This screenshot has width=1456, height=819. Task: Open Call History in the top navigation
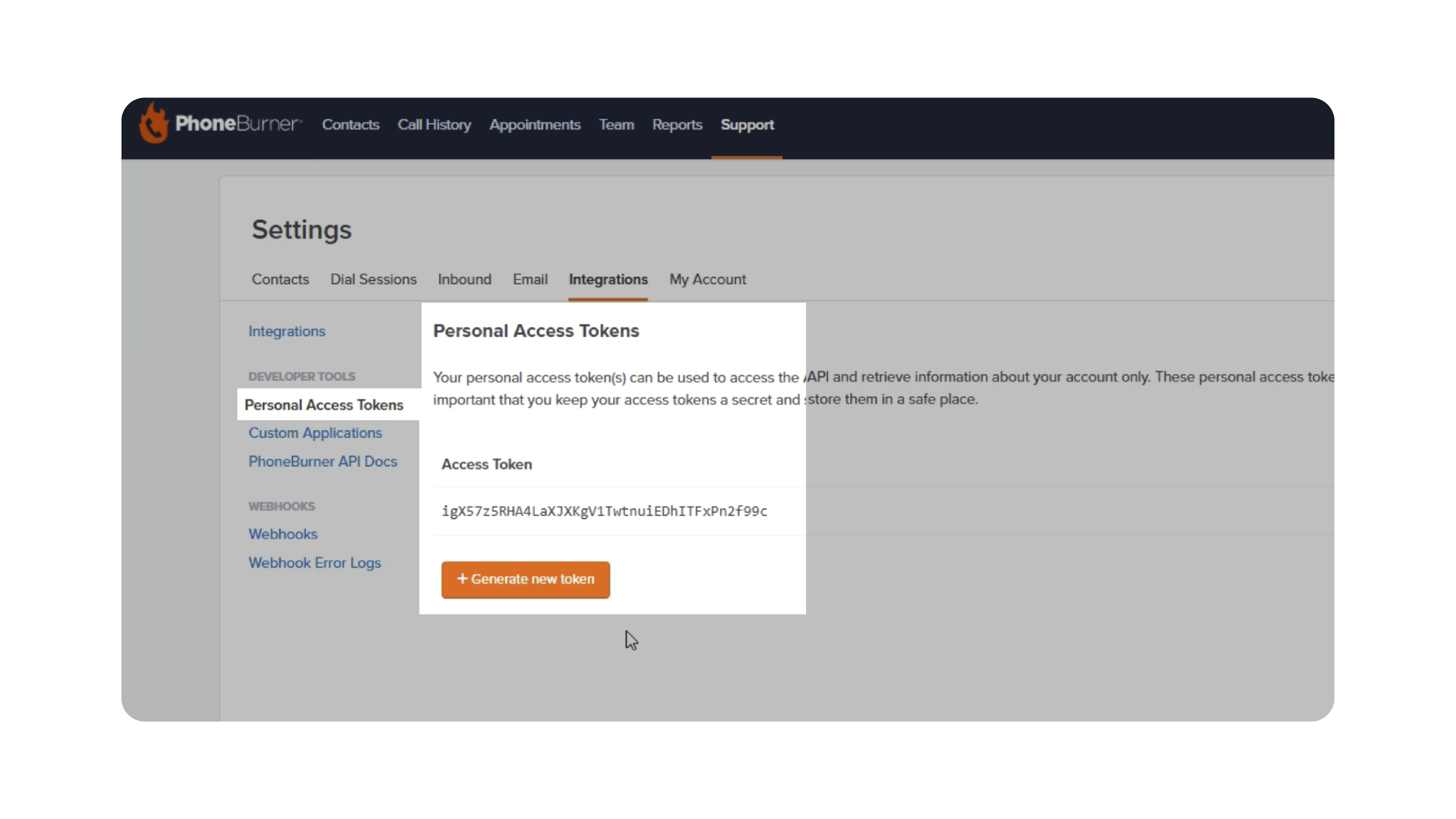(434, 125)
